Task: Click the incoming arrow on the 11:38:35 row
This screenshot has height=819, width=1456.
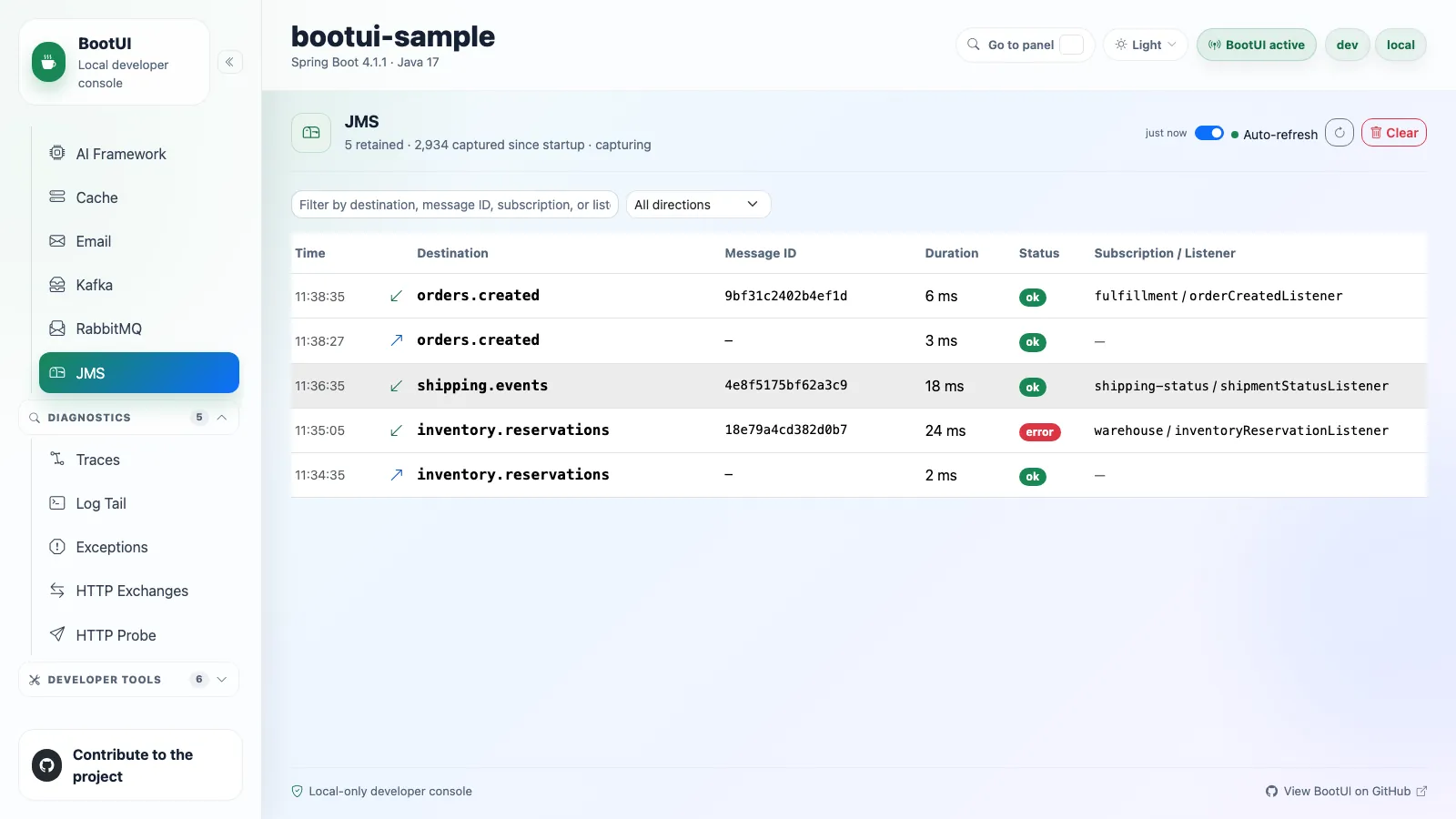Action: pos(396,296)
